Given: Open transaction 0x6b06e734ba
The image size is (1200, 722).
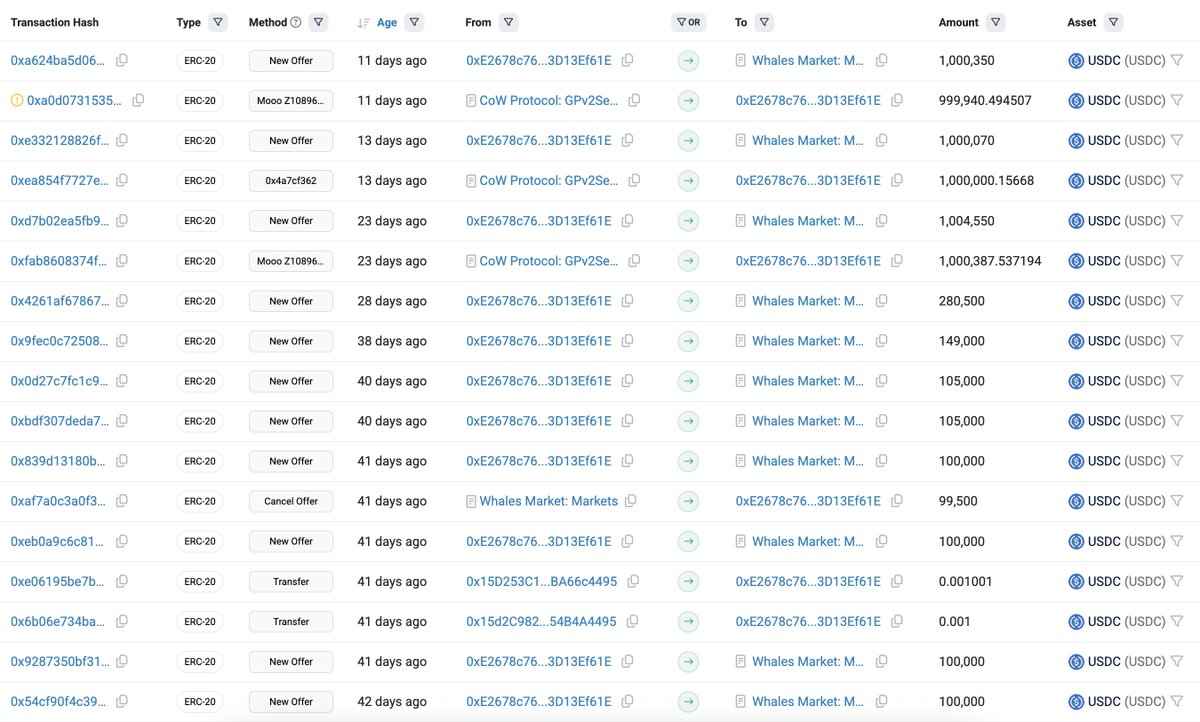Looking at the screenshot, I should pos(58,621).
